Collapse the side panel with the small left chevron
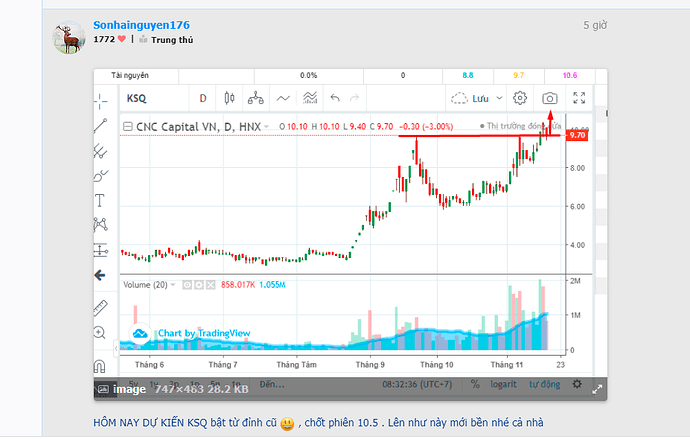 [116, 348]
